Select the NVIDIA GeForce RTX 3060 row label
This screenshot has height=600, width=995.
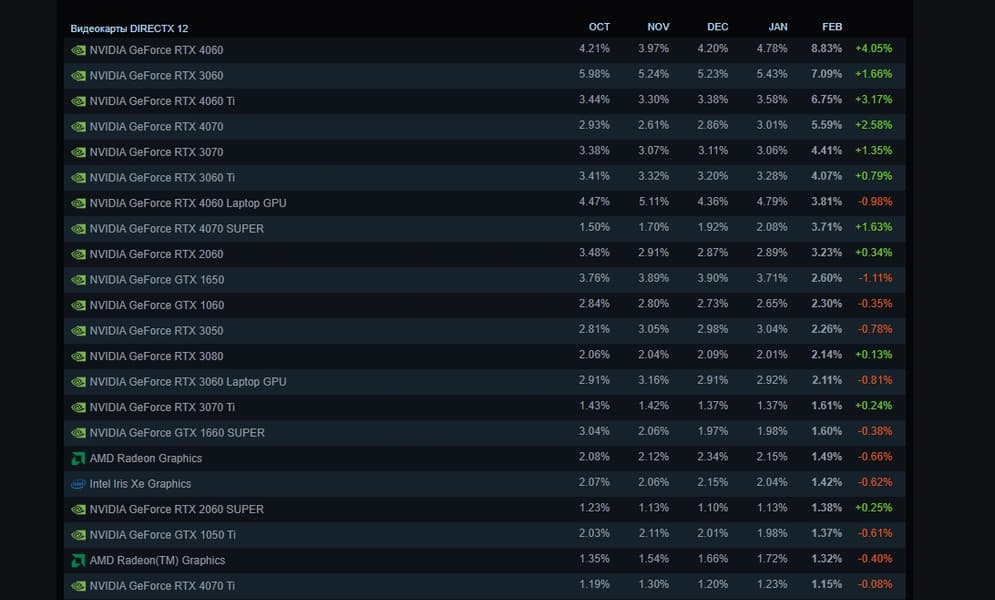coord(156,76)
